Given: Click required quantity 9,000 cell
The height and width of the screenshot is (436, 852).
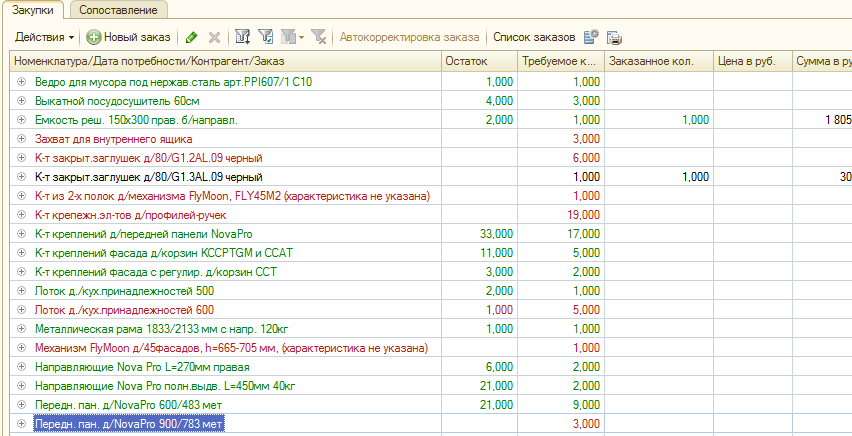Looking at the screenshot, I should 586,406.
